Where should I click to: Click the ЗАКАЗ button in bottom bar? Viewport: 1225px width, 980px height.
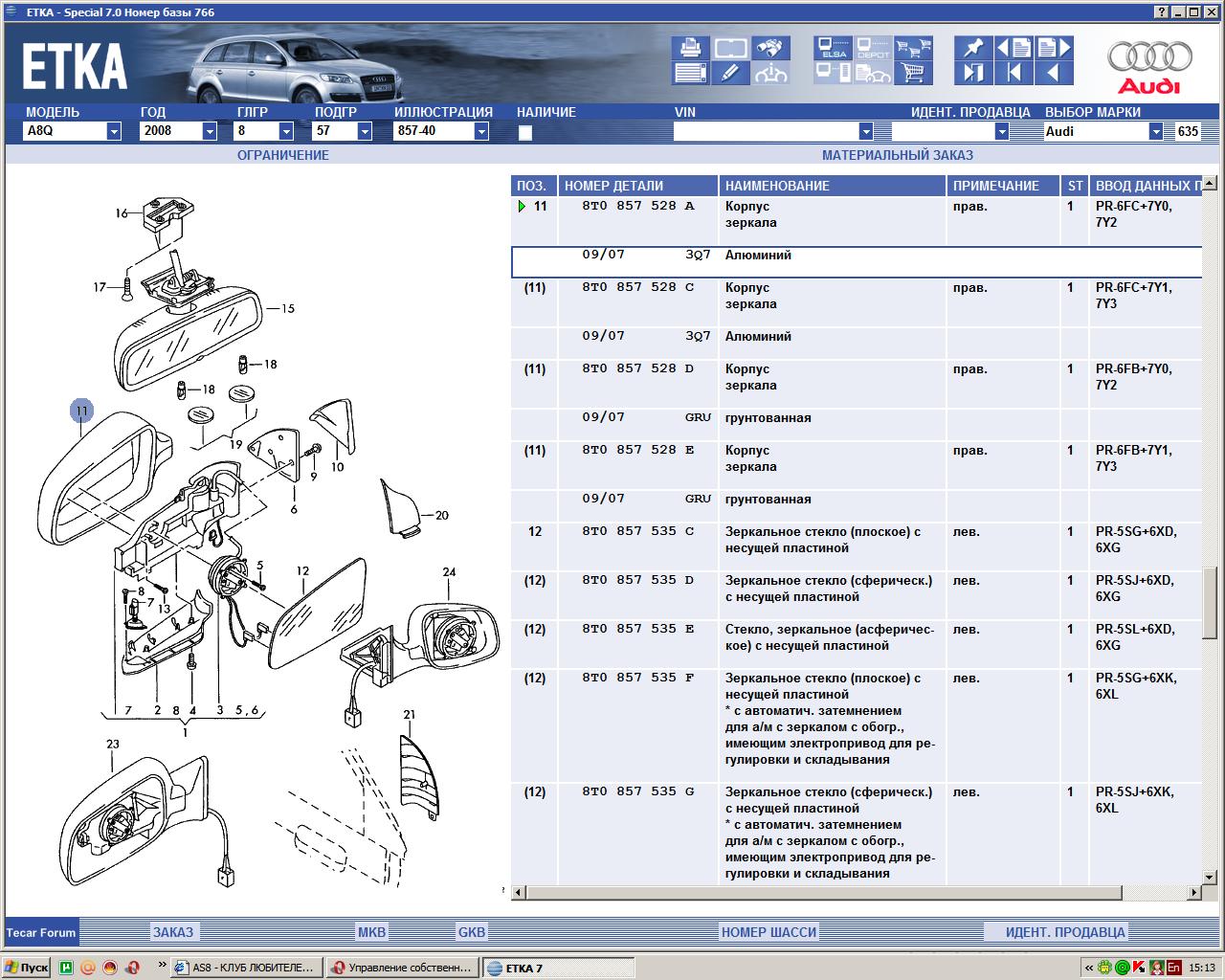pyautogui.click(x=173, y=932)
